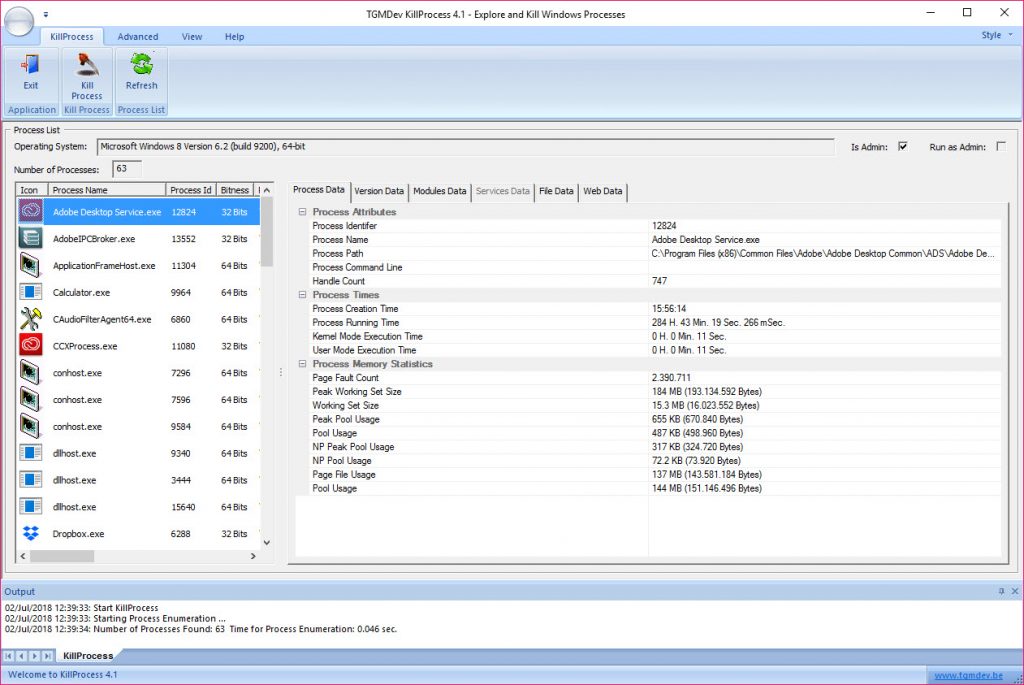The height and width of the screenshot is (685, 1024).
Task: Select the dllhost.exe icon for PID 9340
Action: point(31,453)
